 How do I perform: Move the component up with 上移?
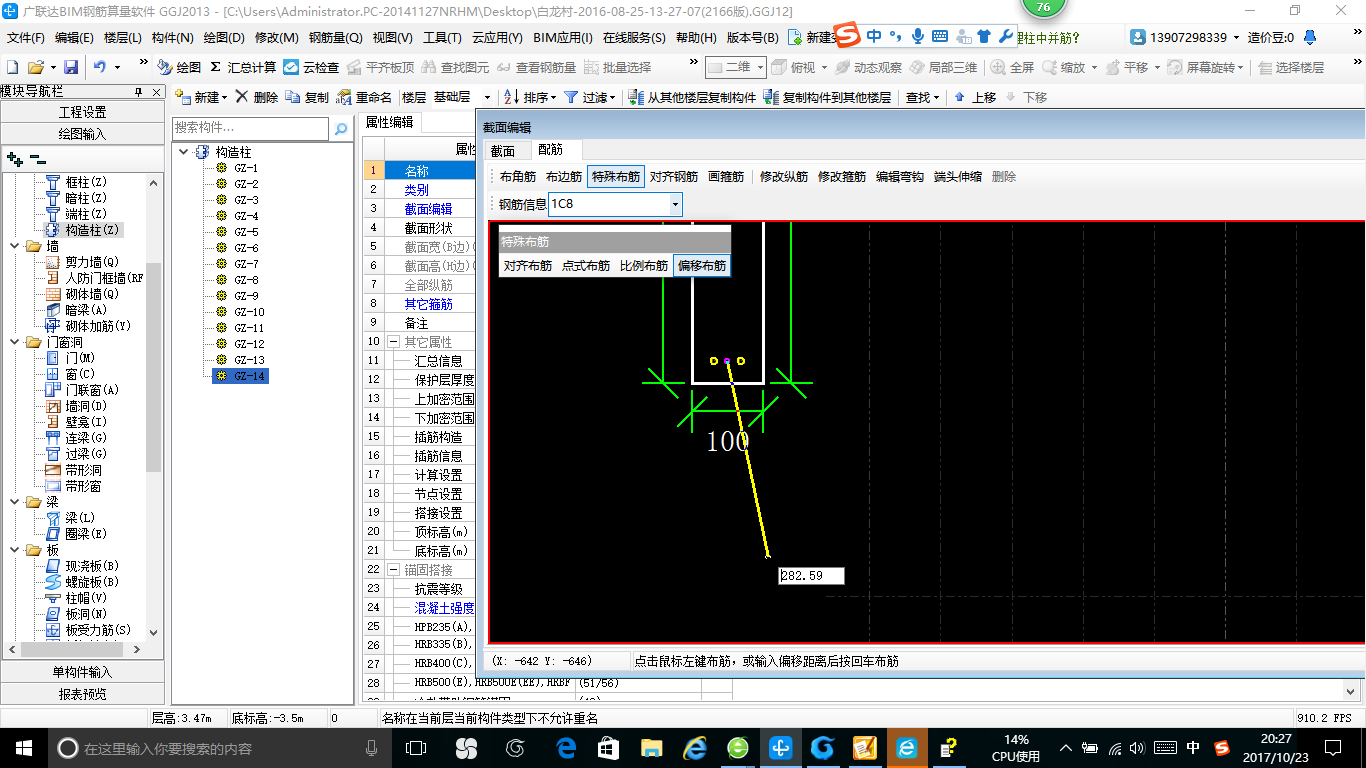(x=975, y=97)
